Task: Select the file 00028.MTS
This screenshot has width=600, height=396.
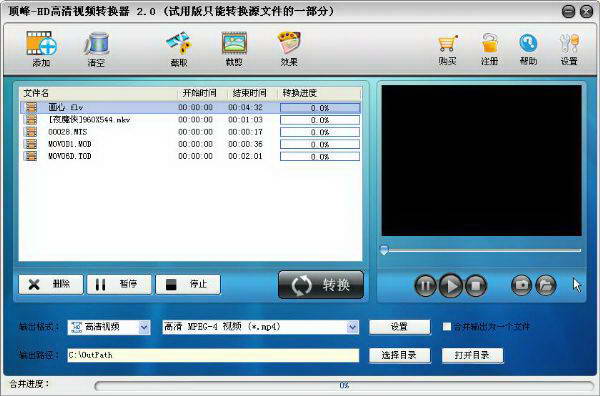Action: point(68,132)
